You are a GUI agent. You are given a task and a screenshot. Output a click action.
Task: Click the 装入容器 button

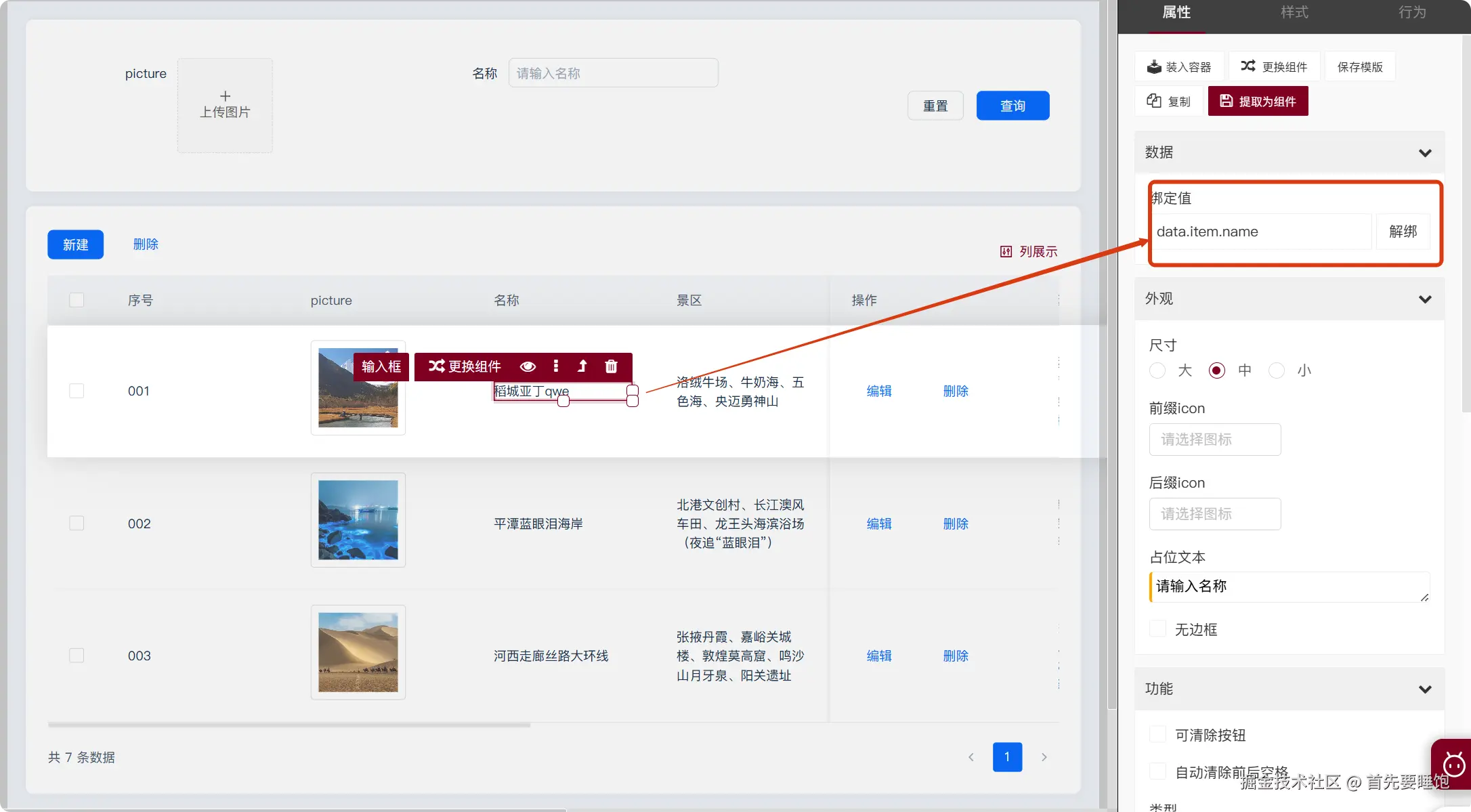point(1179,66)
